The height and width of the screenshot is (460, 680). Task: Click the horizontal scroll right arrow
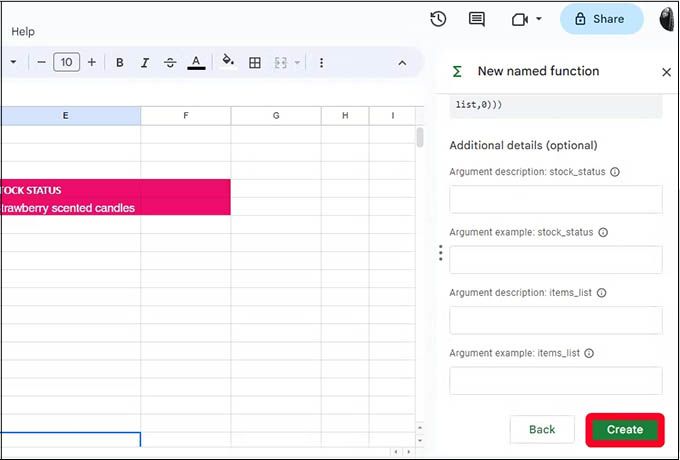(409, 452)
